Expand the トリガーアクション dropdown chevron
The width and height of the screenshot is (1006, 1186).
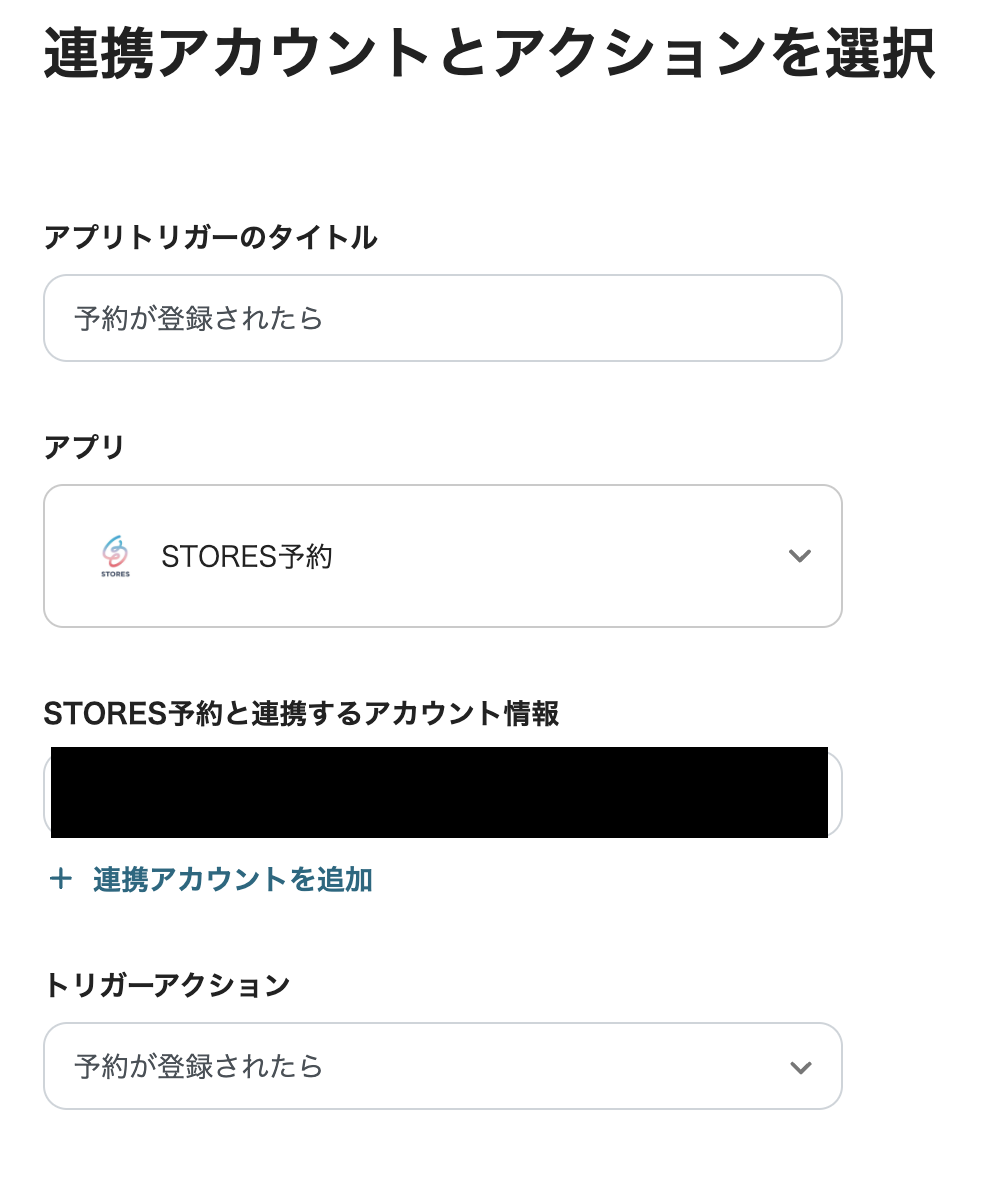click(799, 1067)
